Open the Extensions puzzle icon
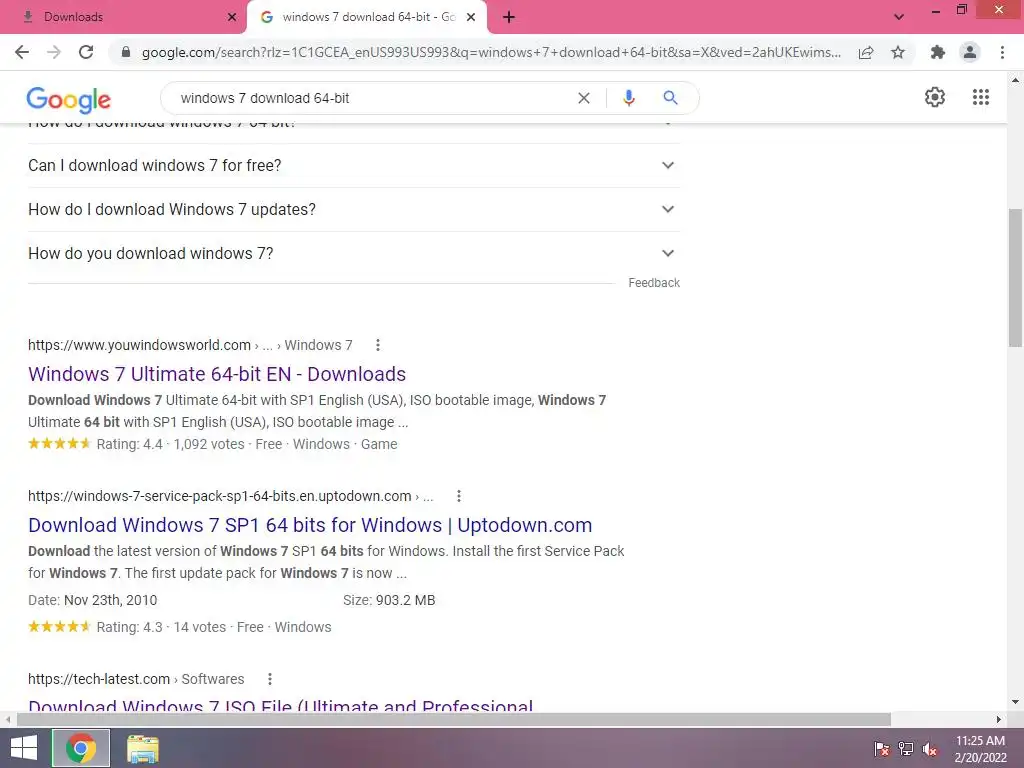The height and width of the screenshot is (768, 1024). 938,52
